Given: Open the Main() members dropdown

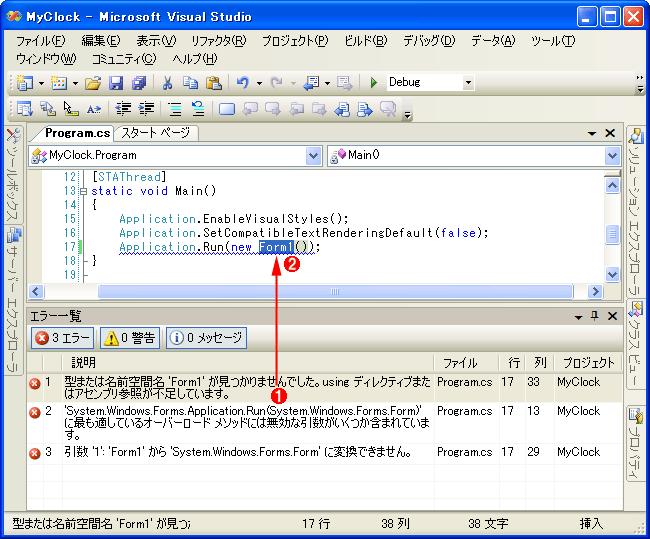Looking at the screenshot, I should [612, 156].
